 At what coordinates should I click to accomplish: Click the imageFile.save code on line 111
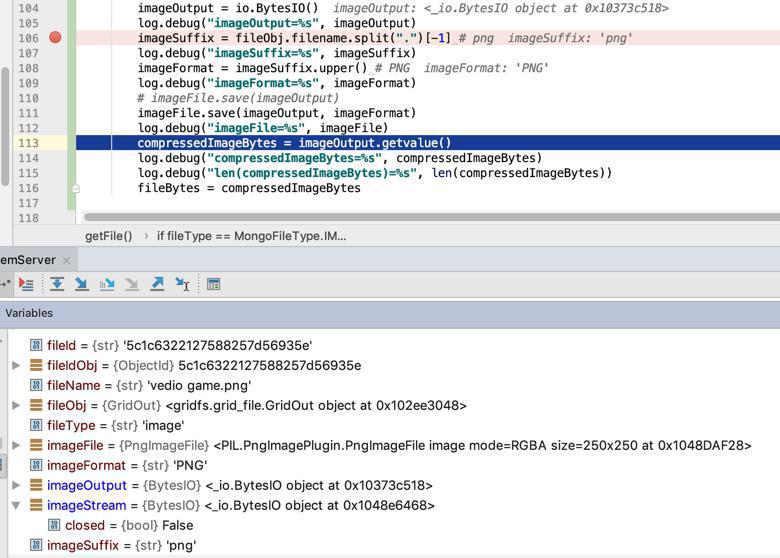pyautogui.click(x=277, y=113)
